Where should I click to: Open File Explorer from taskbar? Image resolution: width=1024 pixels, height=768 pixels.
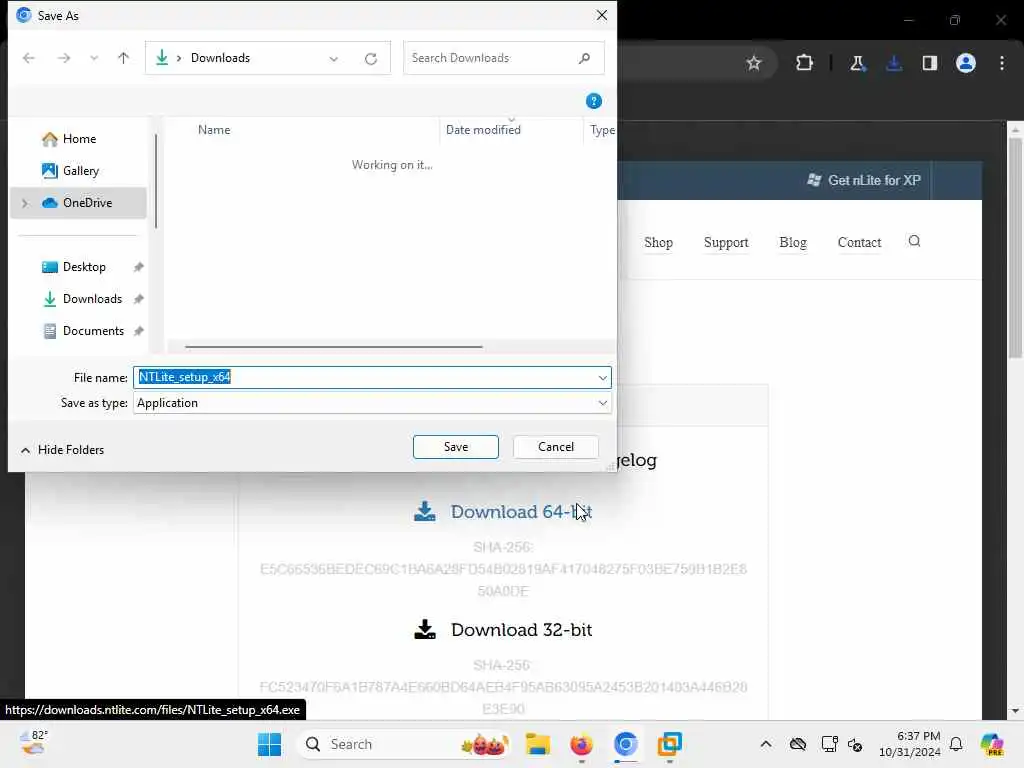(x=538, y=744)
